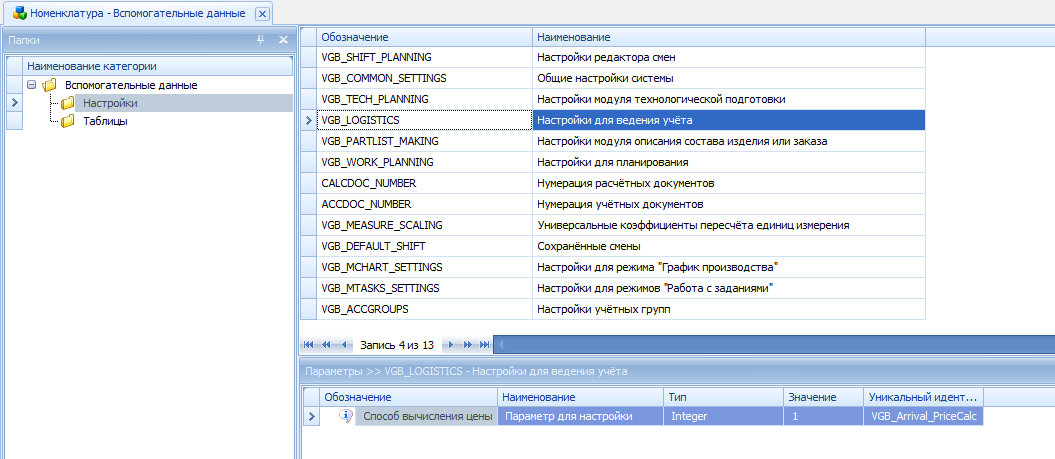Go to the last record in navigator

485,345
